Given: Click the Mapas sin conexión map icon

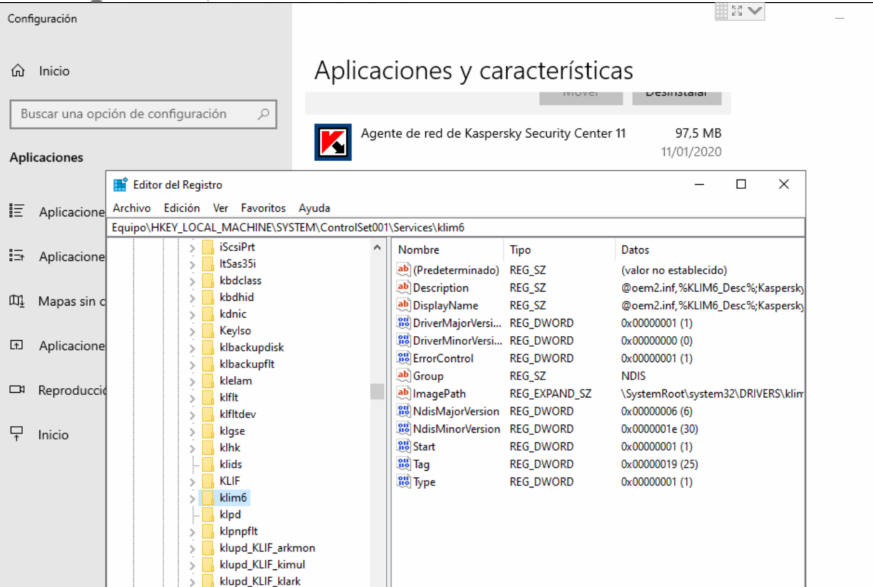Looking at the screenshot, I should [x=17, y=301].
